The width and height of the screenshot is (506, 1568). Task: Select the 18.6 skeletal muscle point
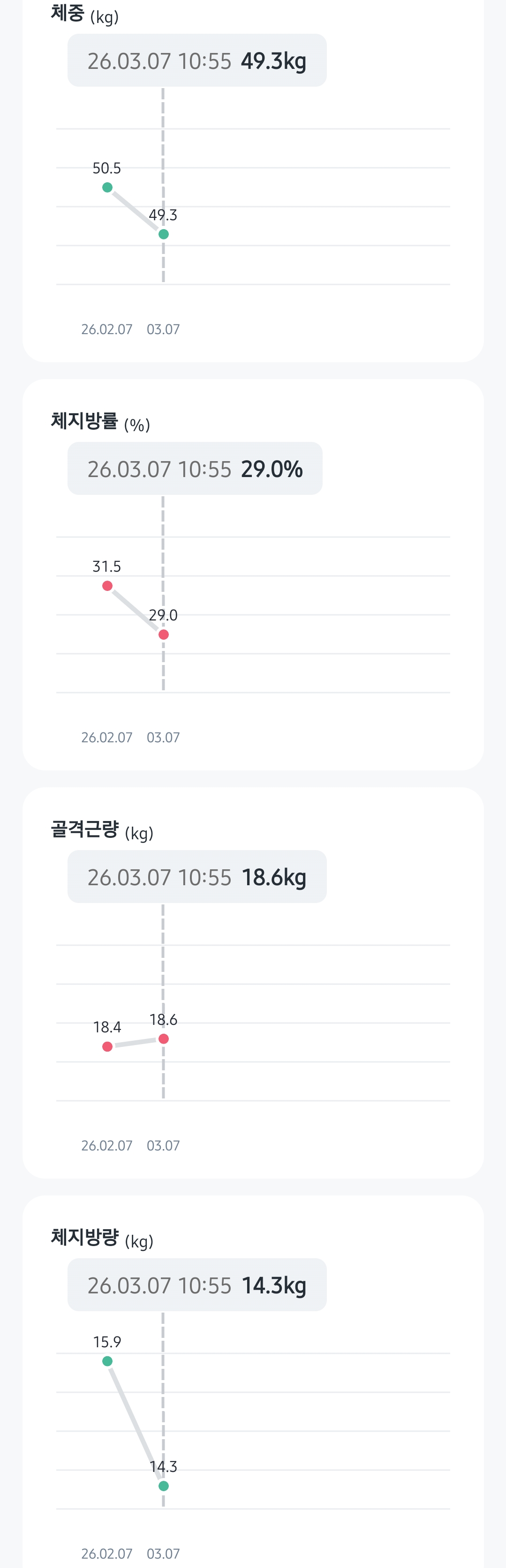coord(163,1039)
